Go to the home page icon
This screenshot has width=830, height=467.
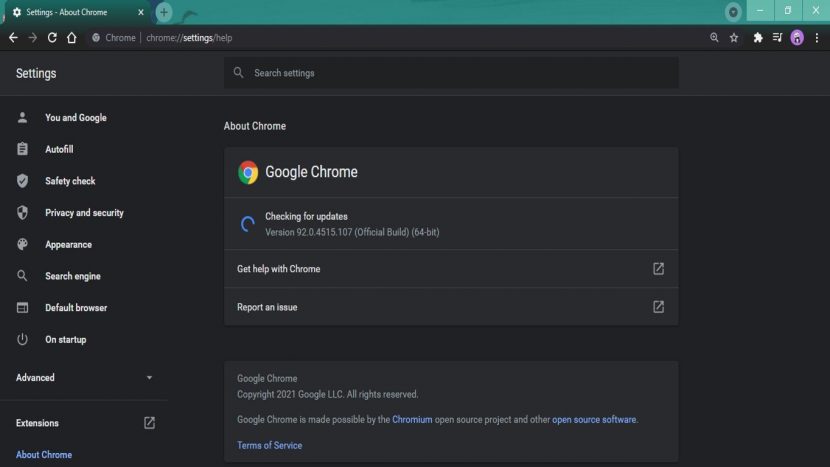coord(71,38)
